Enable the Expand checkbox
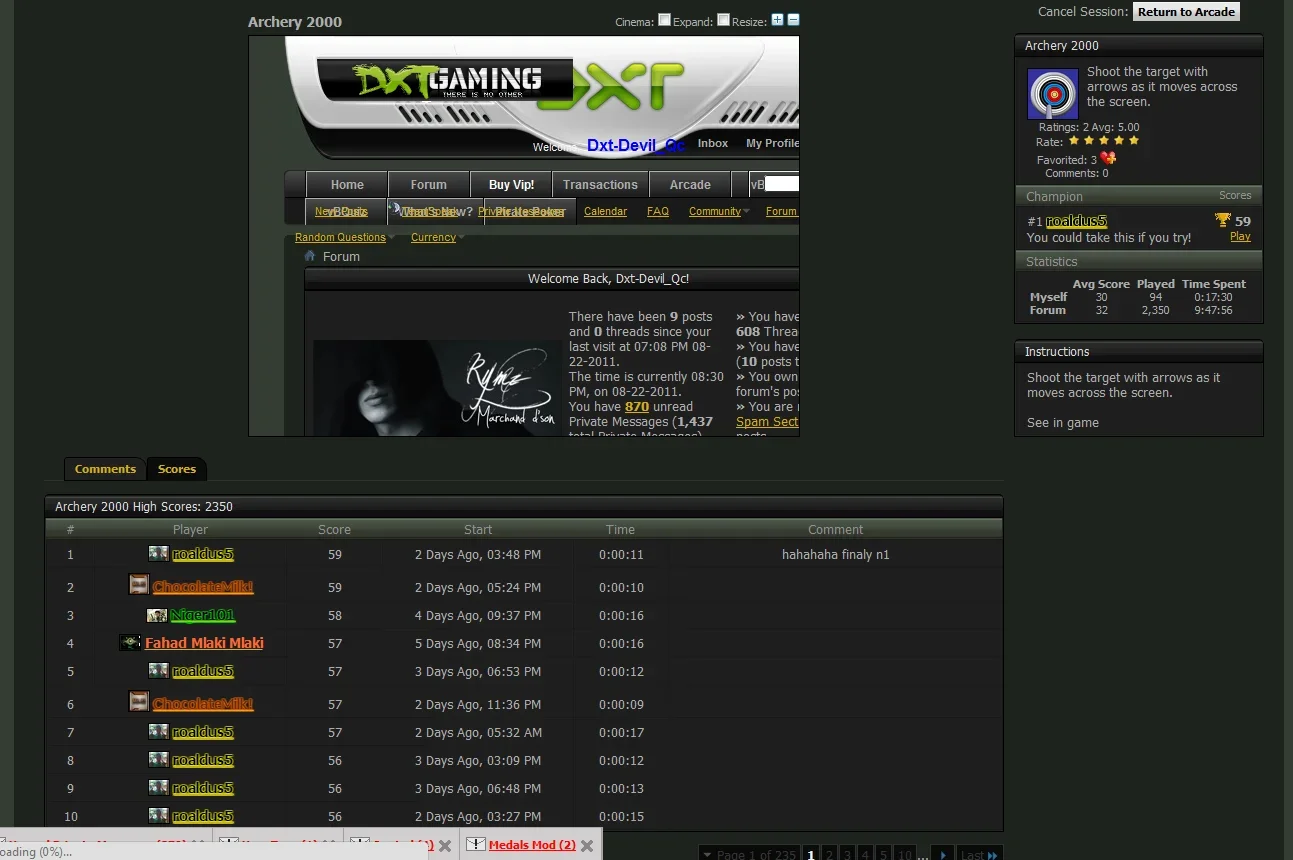Screen dimensions: 1293x860 pyautogui.click(x=723, y=19)
